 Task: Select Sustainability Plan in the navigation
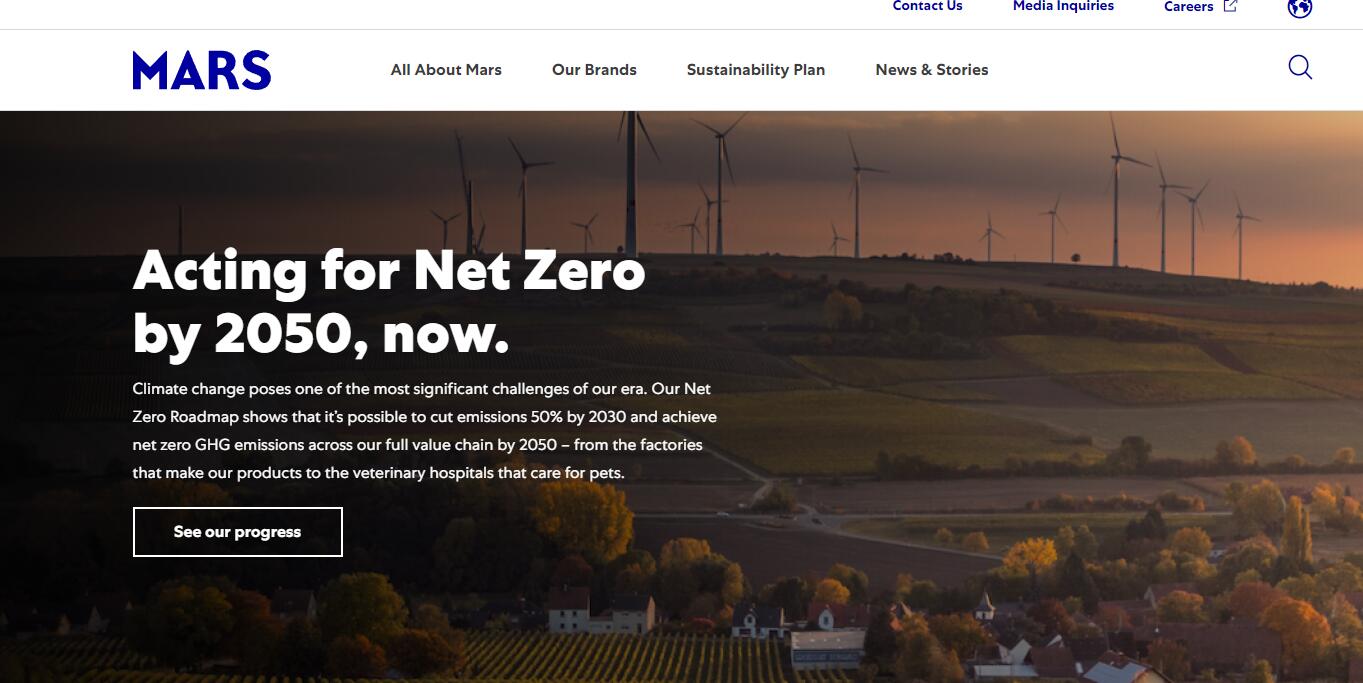coord(756,70)
